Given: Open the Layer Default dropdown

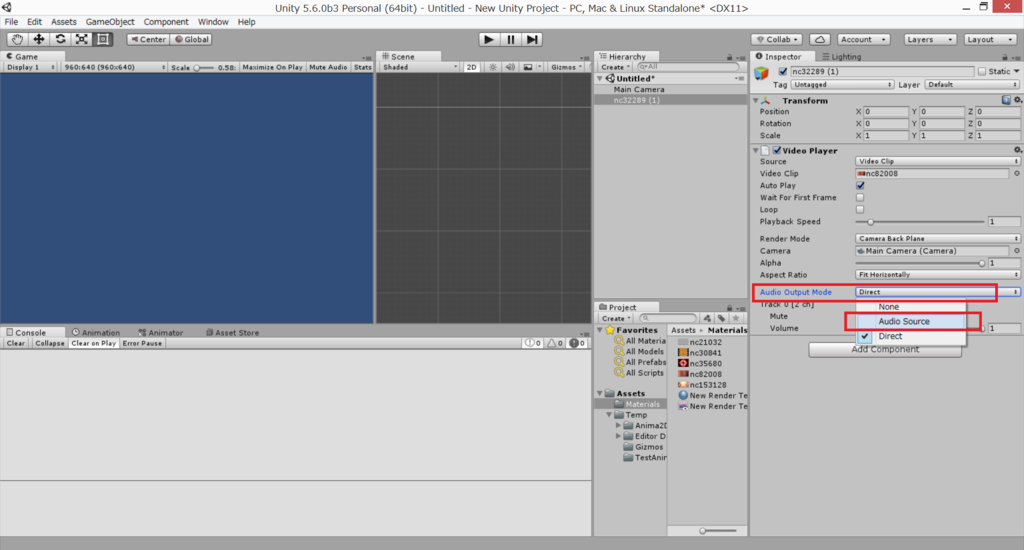Looking at the screenshot, I should point(972,85).
